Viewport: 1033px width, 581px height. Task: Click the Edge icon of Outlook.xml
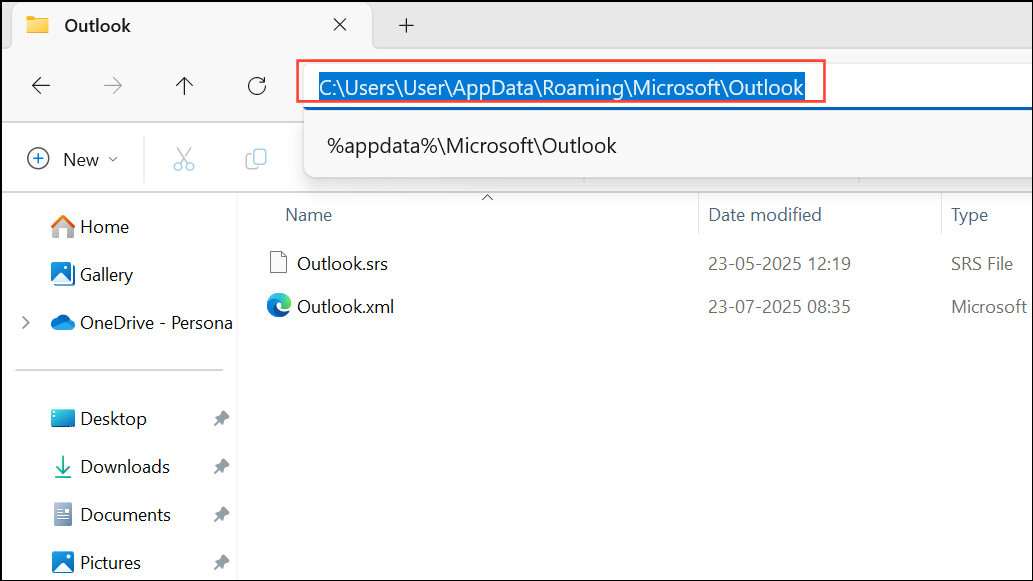(279, 306)
